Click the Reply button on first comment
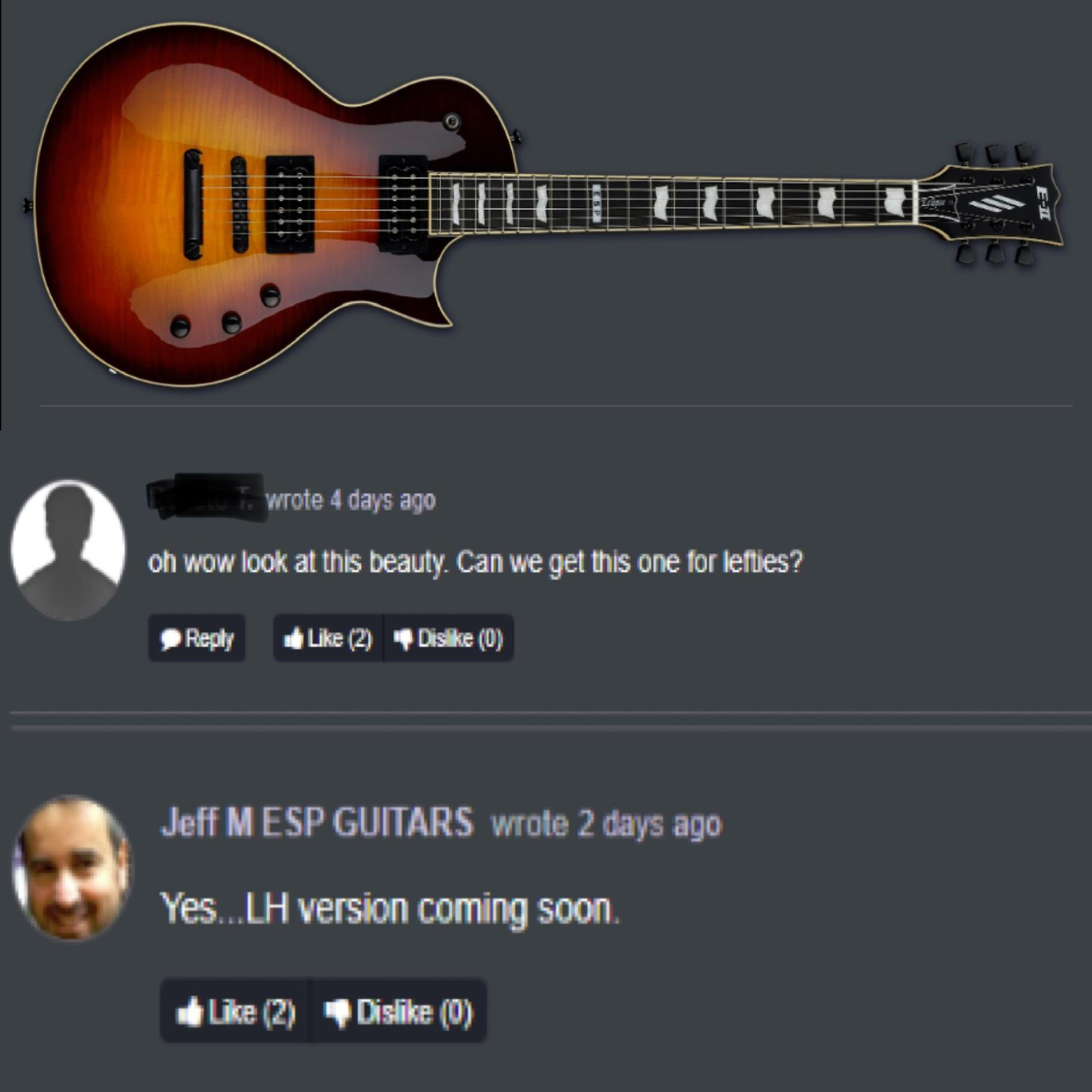This screenshot has height=1092, width=1092. coord(196,638)
